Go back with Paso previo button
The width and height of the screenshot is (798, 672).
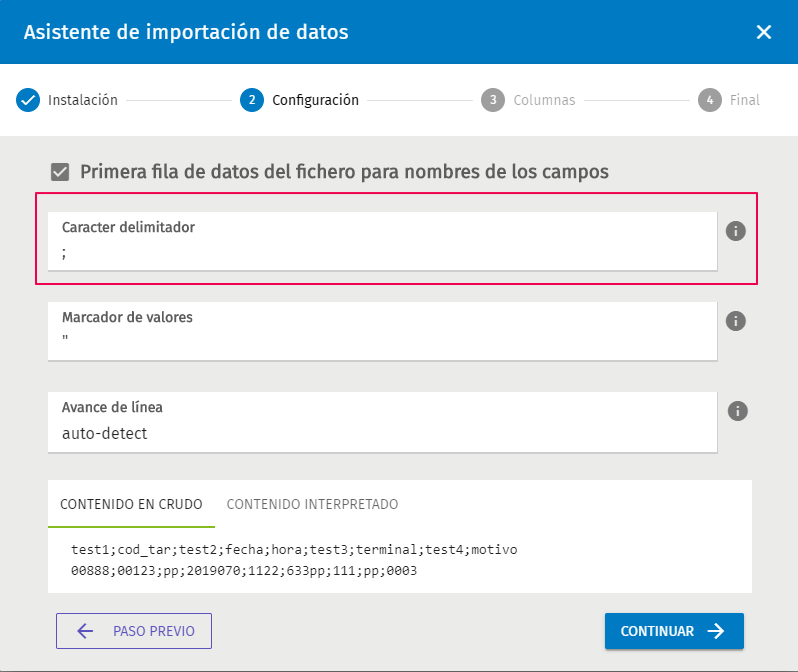(x=134, y=631)
